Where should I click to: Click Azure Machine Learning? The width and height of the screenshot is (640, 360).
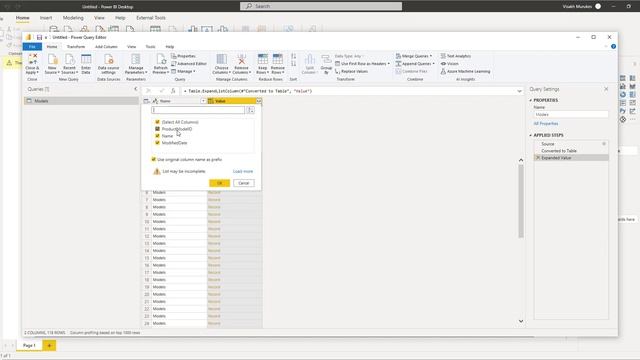click(x=465, y=71)
